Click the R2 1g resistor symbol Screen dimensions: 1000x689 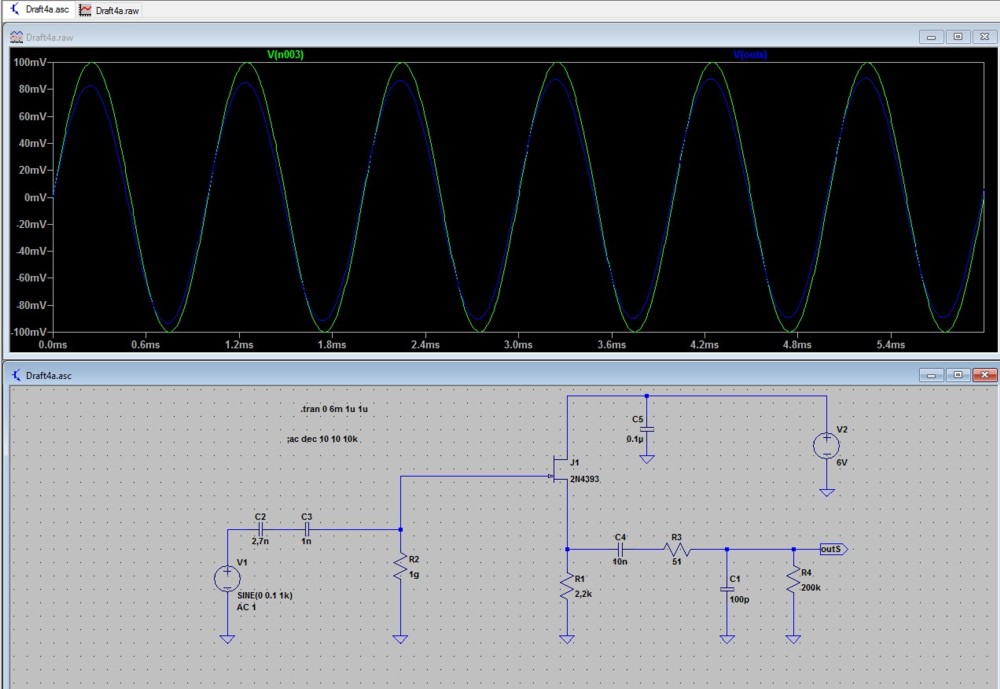tap(400, 568)
